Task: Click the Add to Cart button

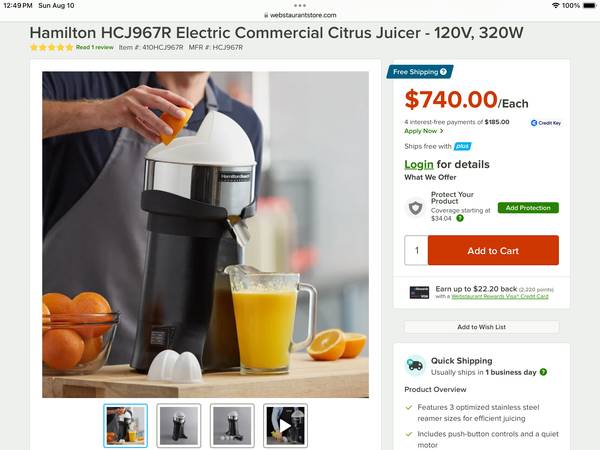Action: (493, 250)
